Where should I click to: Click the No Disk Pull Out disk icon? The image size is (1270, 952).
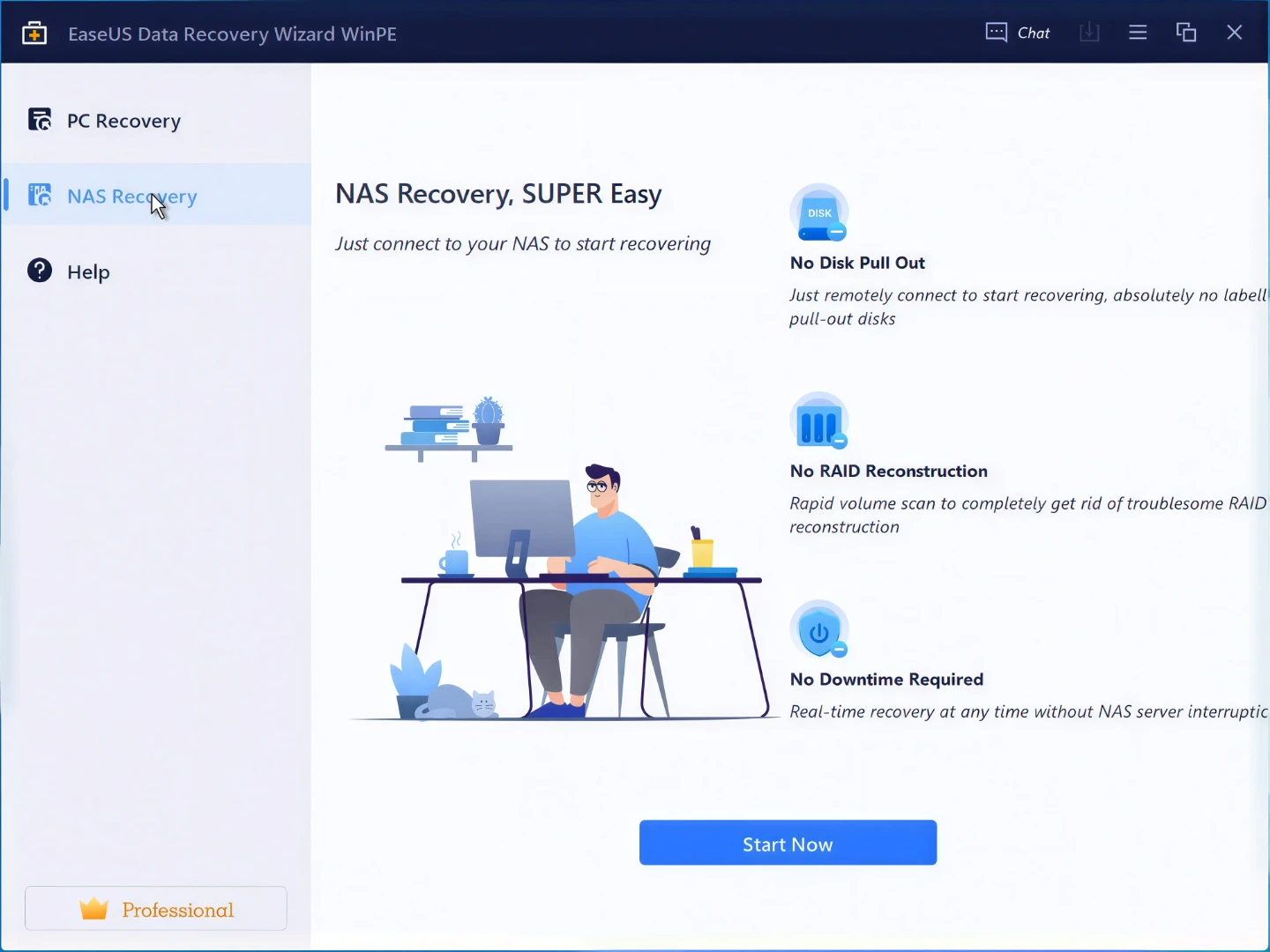coord(819,212)
